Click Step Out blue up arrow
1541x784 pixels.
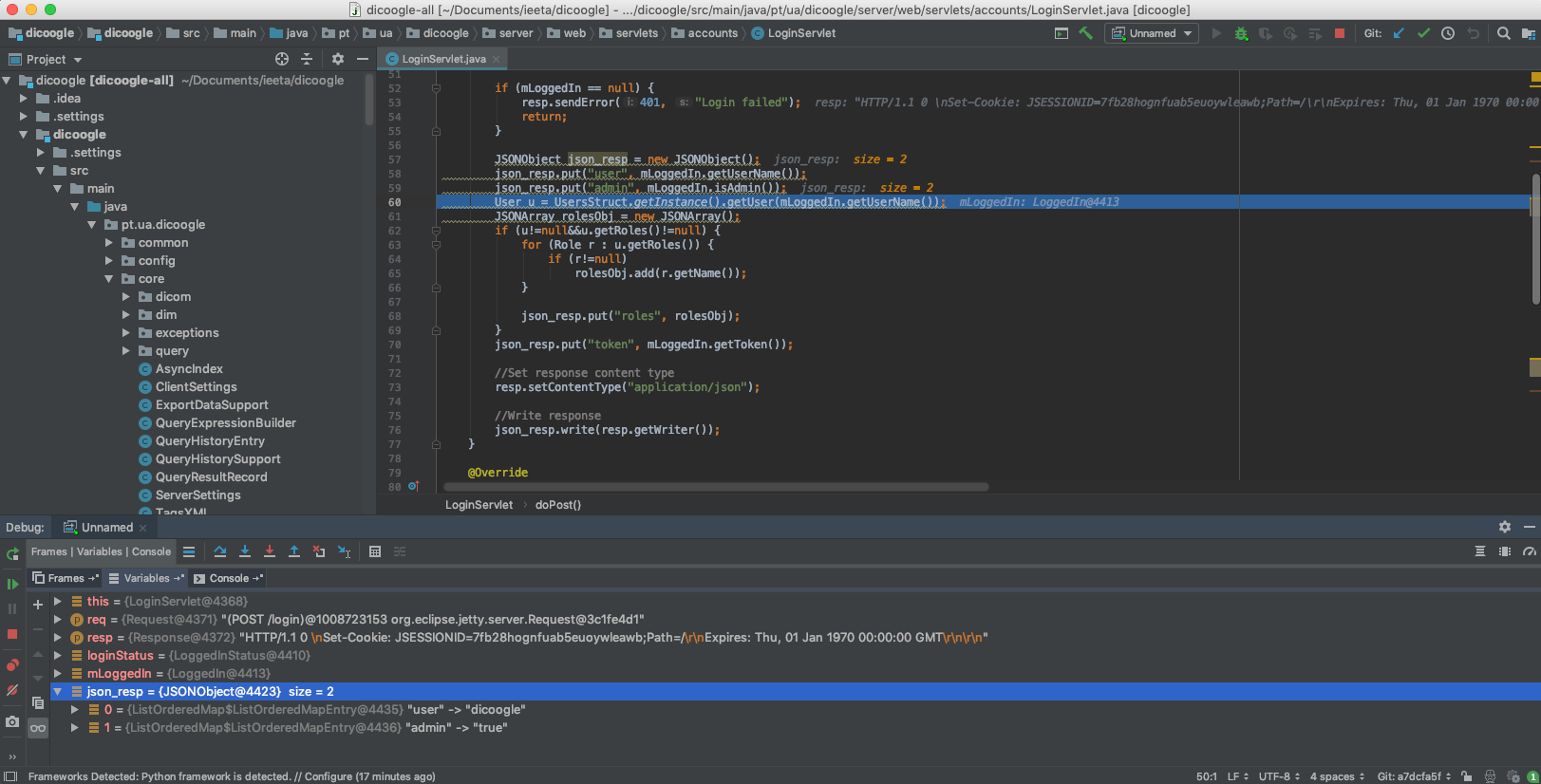click(294, 551)
